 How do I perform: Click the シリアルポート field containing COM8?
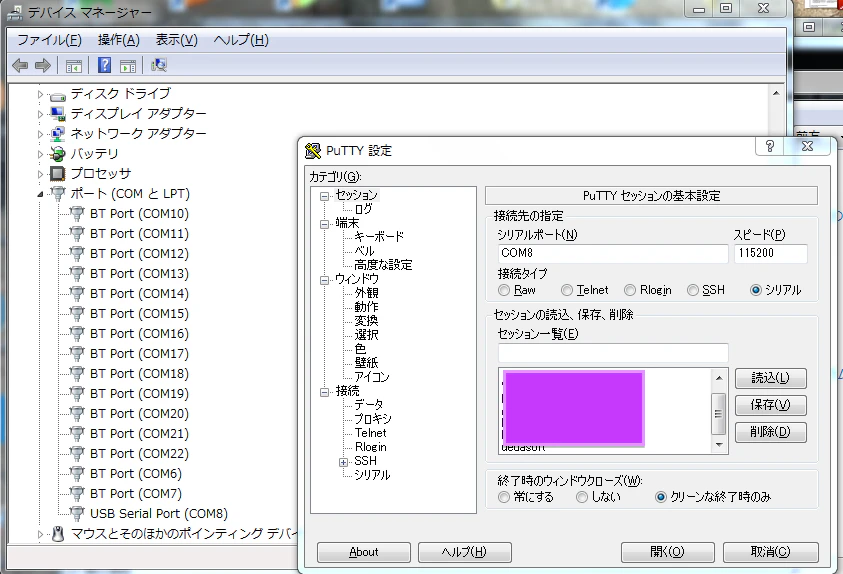(x=613, y=253)
